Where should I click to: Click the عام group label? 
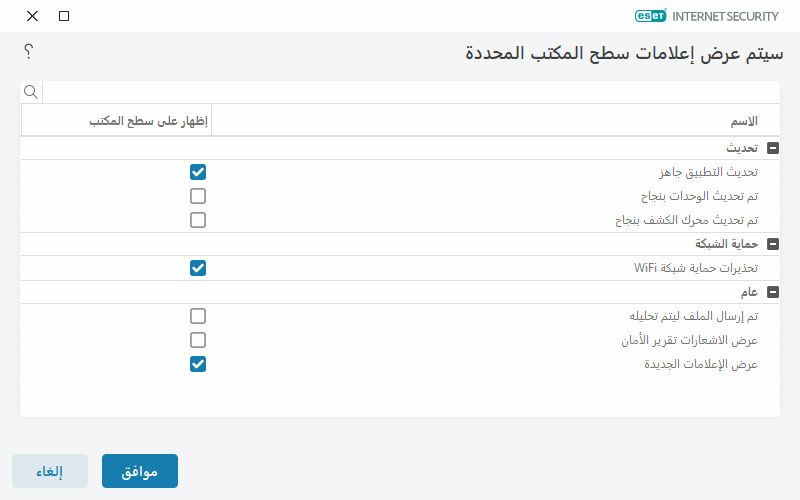[x=749, y=292]
